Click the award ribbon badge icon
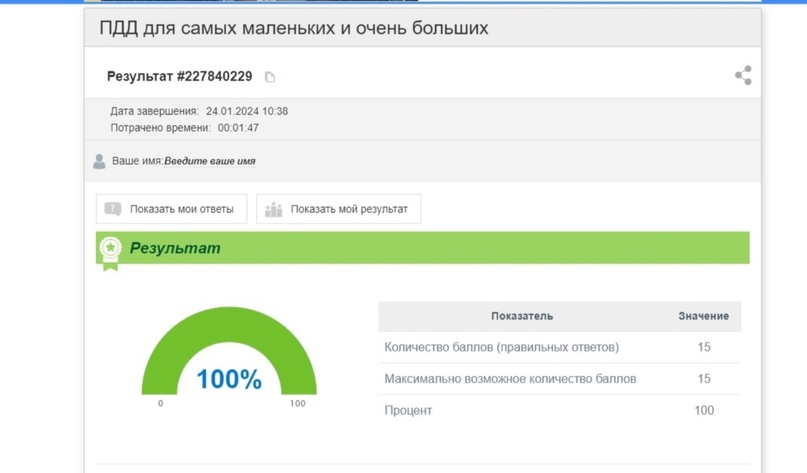807x473 pixels. click(110, 253)
